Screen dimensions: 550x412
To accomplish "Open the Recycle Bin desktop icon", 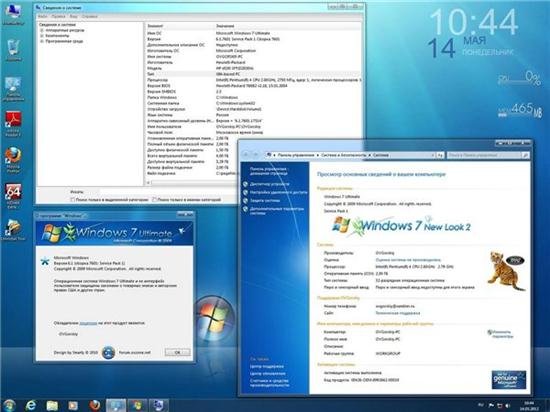I will 13,49.
